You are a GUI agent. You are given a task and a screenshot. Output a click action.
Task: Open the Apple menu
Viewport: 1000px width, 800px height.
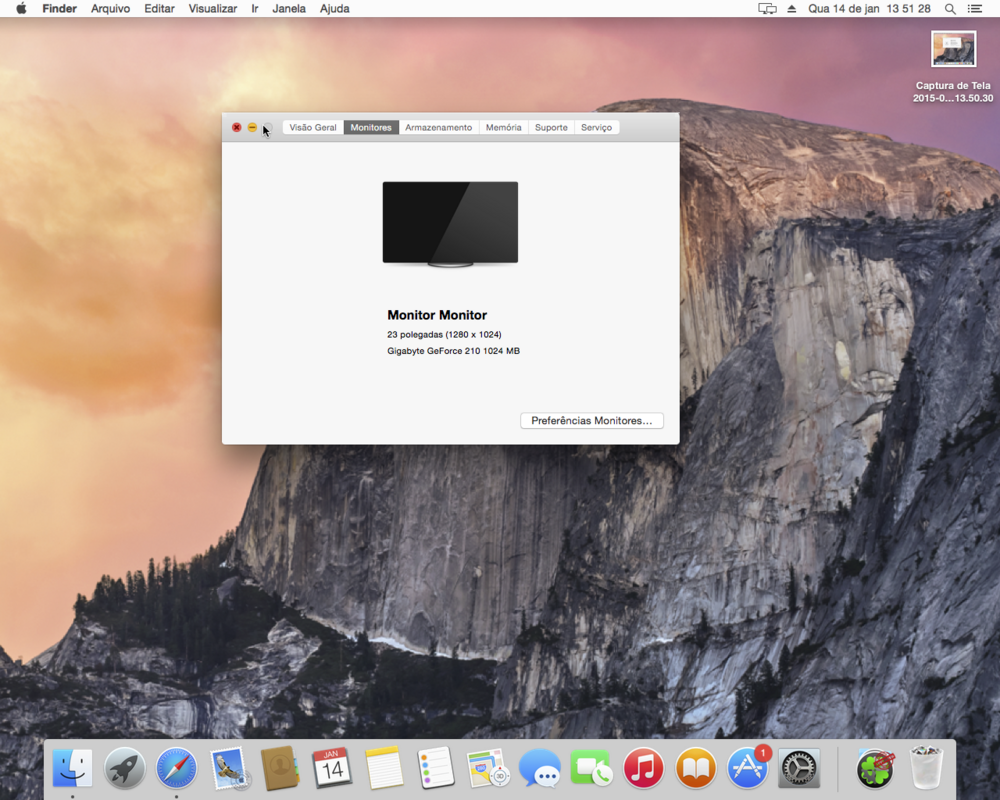pyautogui.click(x=21, y=9)
